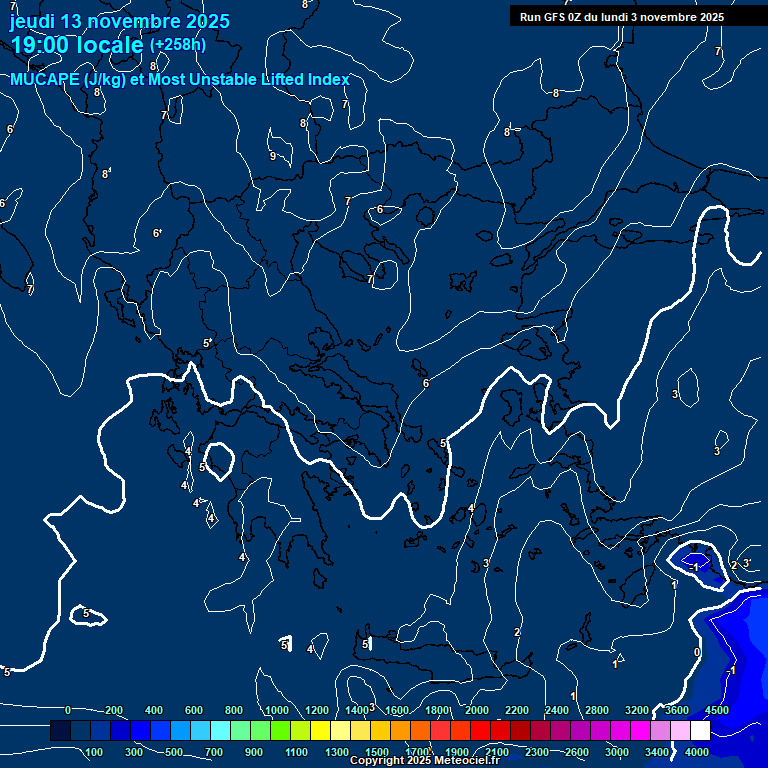This screenshot has height=768, width=768.
Task: Click the darkest navy swatch starting the scale
Action: (x=60, y=730)
